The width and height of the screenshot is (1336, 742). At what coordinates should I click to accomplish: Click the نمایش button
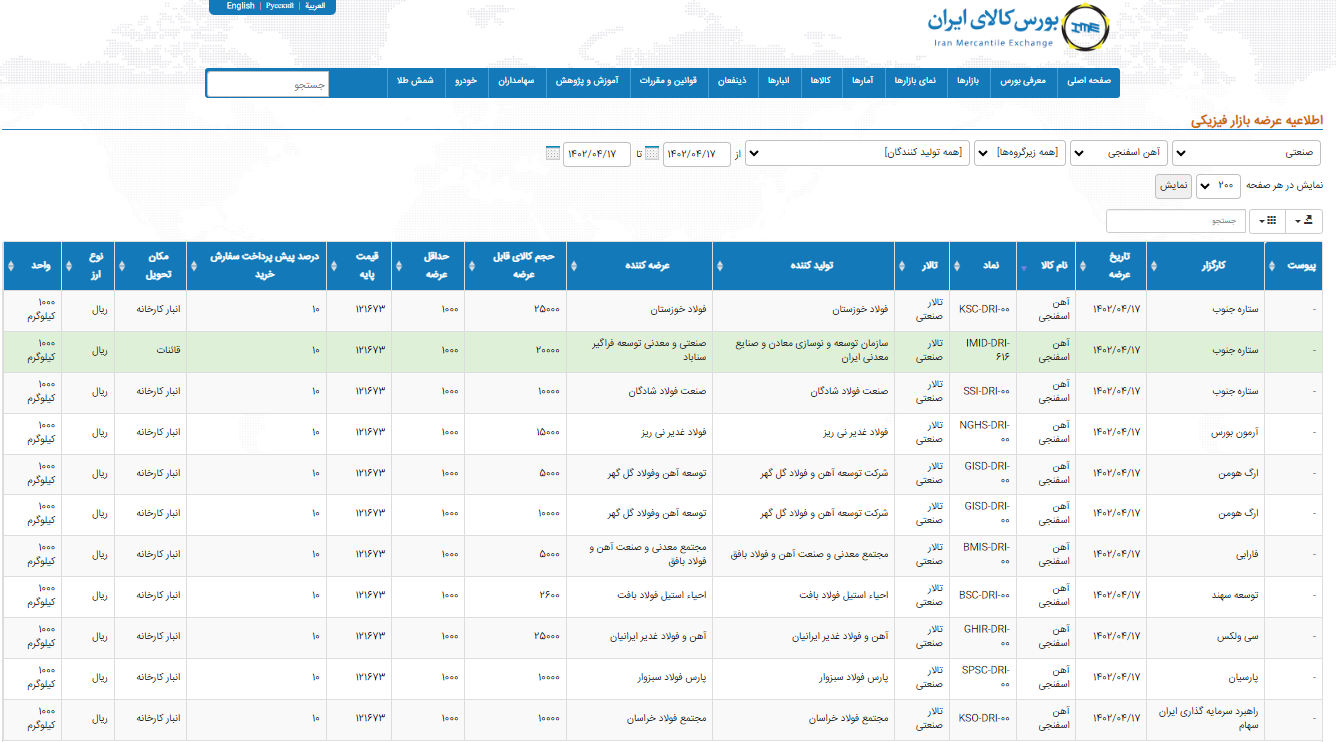pyautogui.click(x=1174, y=186)
